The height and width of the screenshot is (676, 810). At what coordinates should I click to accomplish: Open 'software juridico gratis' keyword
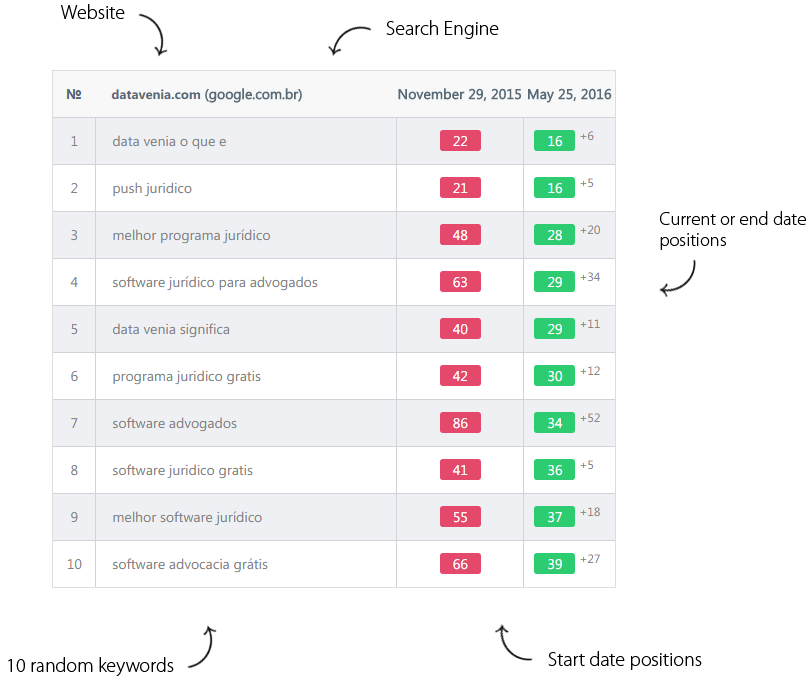point(182,470)
